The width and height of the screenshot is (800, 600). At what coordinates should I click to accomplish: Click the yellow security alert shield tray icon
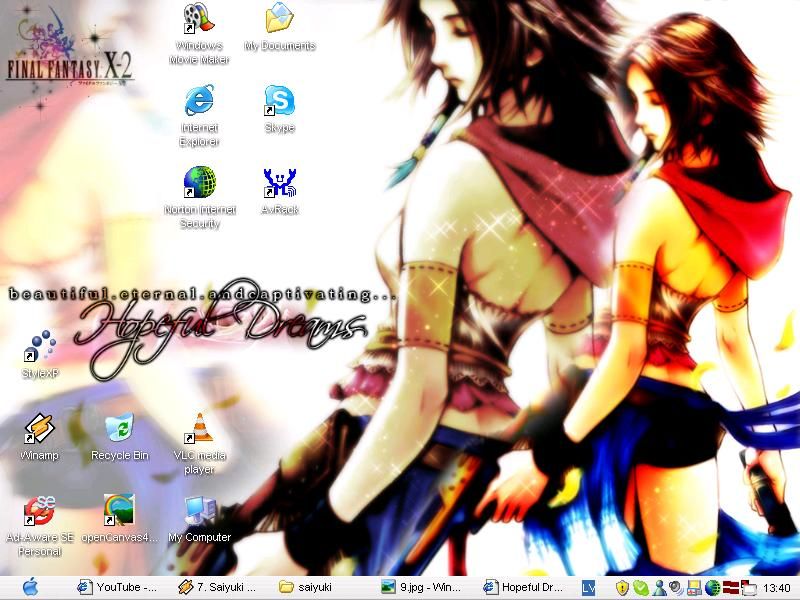[622, 588]
